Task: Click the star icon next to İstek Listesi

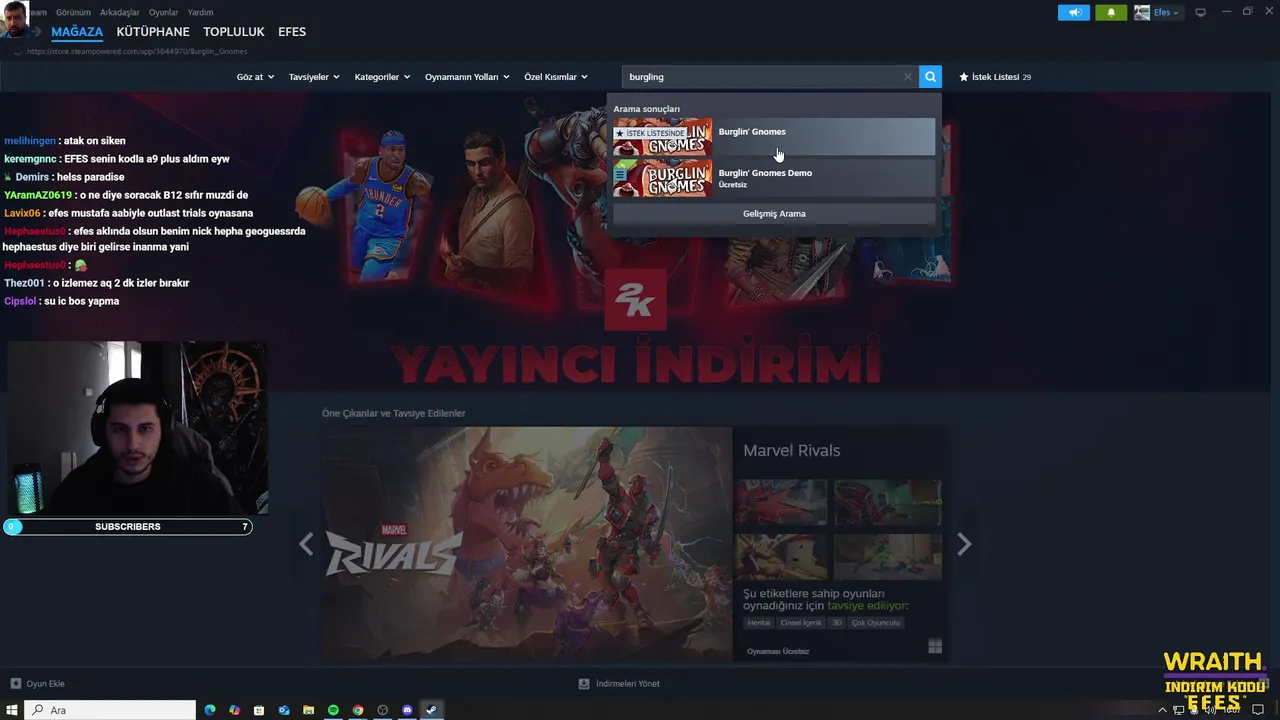Action: tap(964, 77)
